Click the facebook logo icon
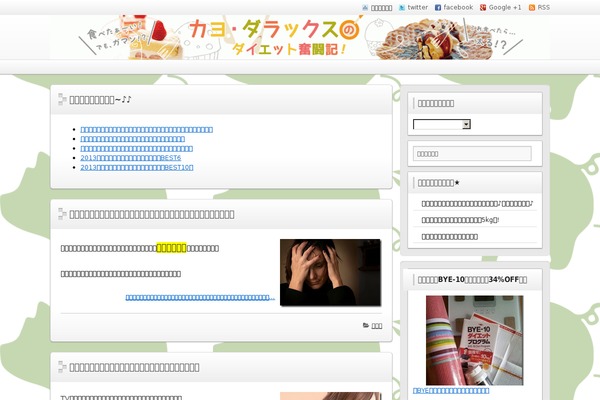 (x=438, y=8)
